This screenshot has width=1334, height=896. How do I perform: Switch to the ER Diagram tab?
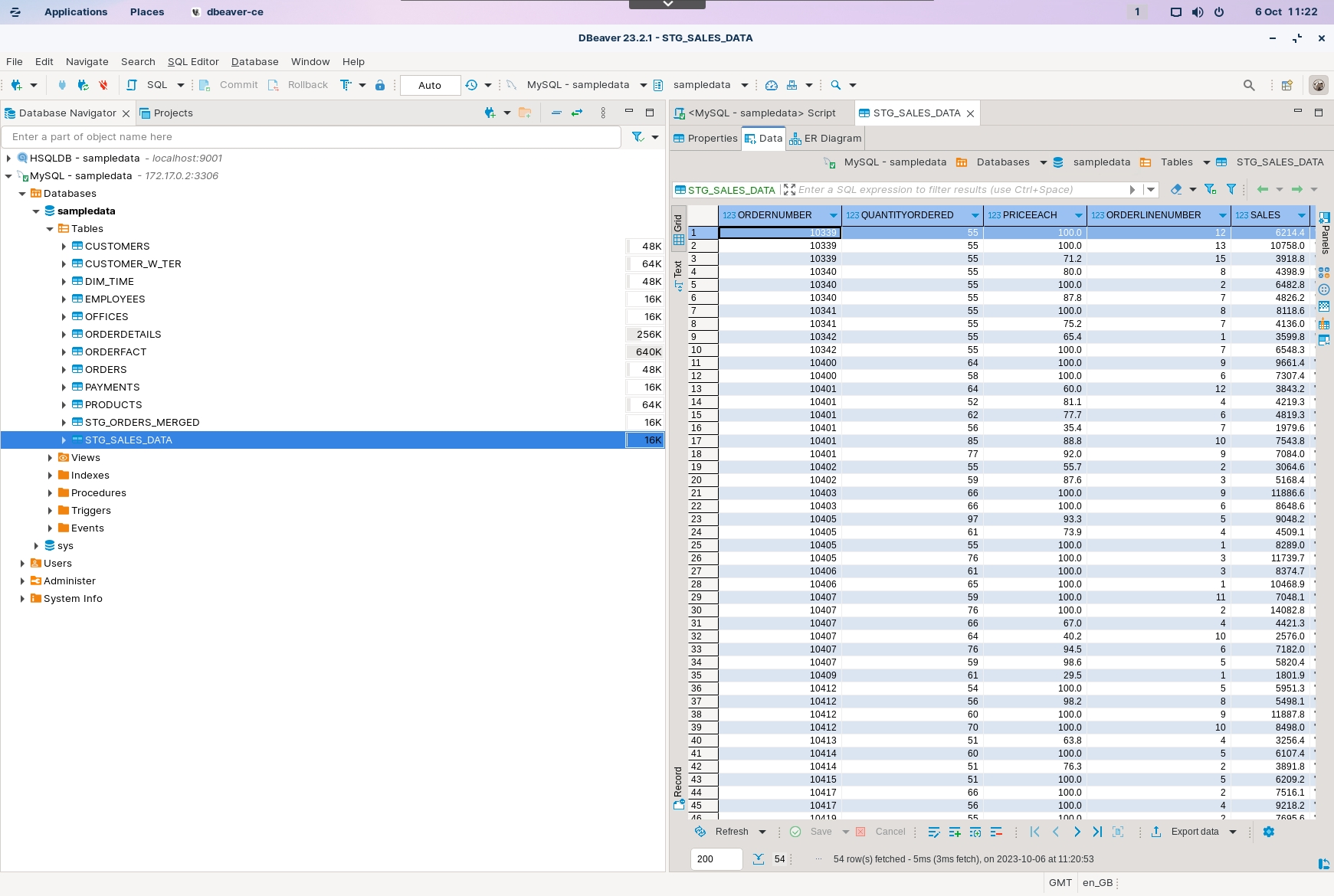pos(826,139)
